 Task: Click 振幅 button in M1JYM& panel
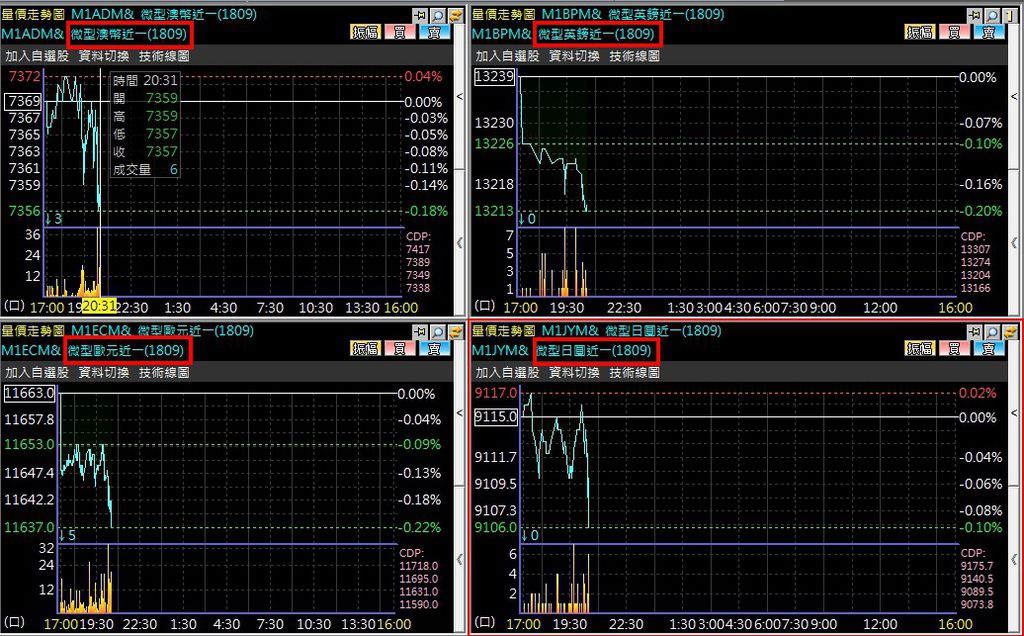[921, 349]
